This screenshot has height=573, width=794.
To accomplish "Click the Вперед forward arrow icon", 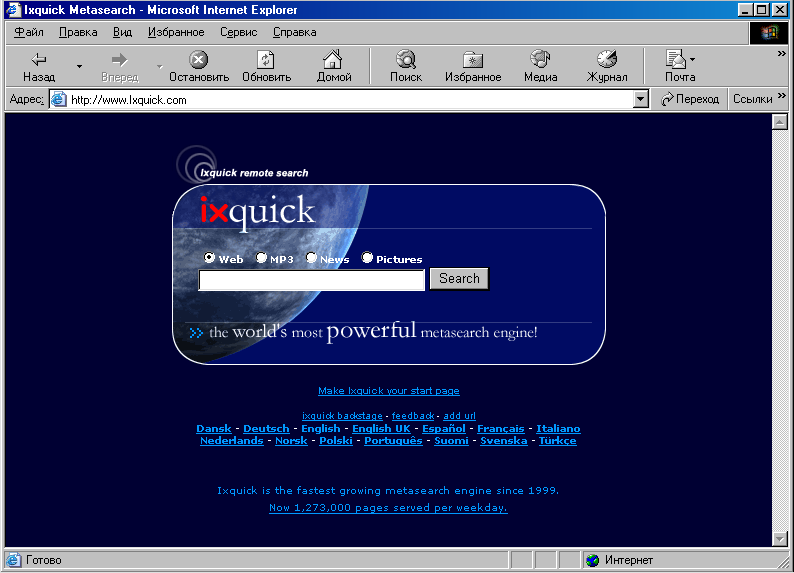I will pos(120,60).
